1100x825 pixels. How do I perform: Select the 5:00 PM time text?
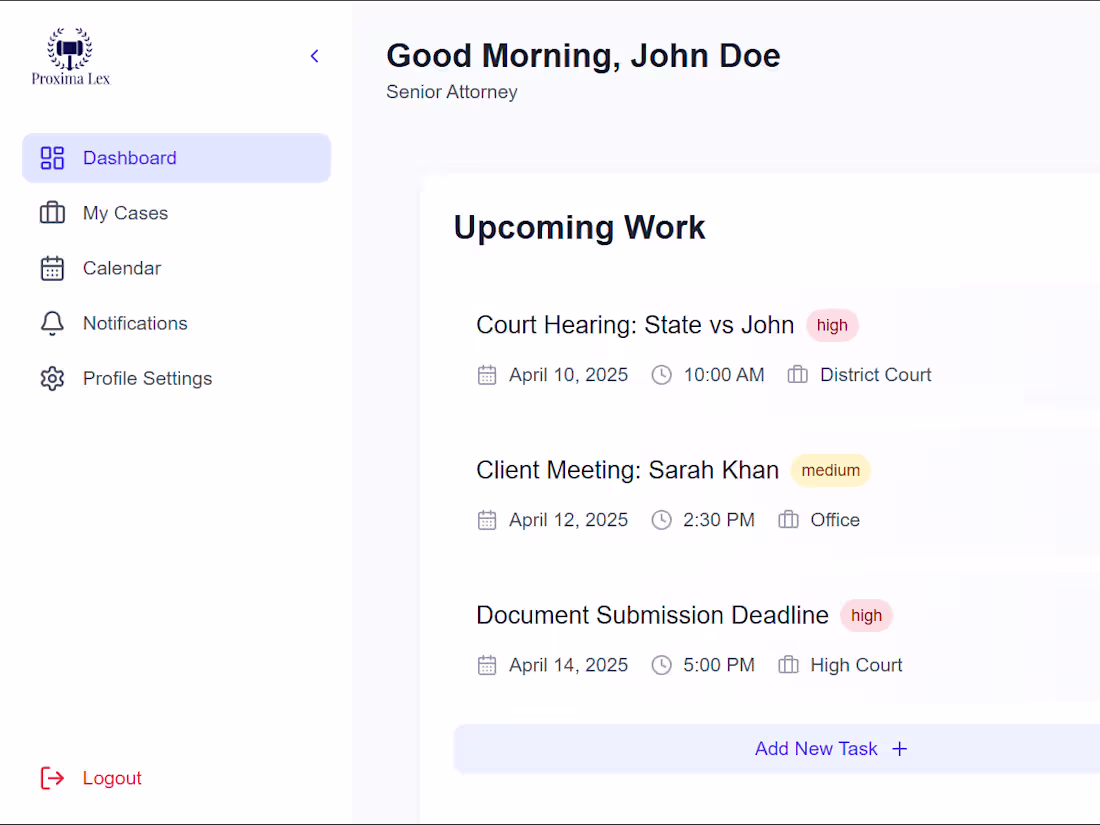719,666
